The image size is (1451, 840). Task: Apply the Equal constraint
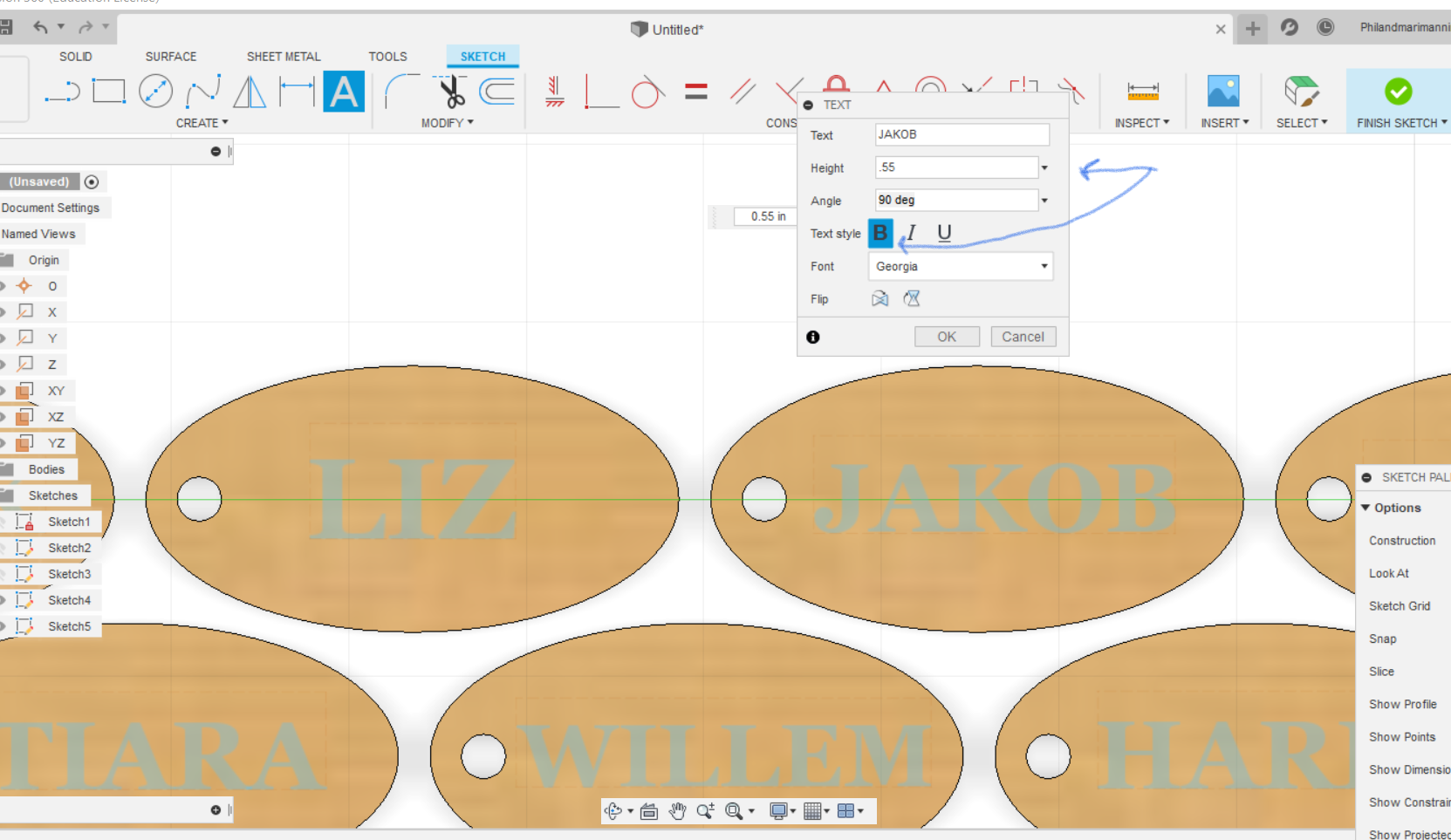coord(695,90)
